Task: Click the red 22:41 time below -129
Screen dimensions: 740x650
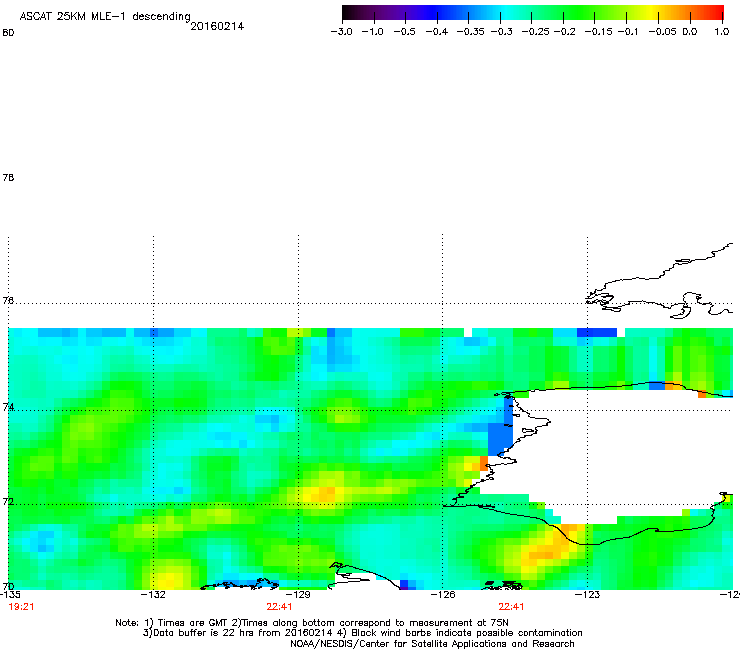Action: coord(279,607)
